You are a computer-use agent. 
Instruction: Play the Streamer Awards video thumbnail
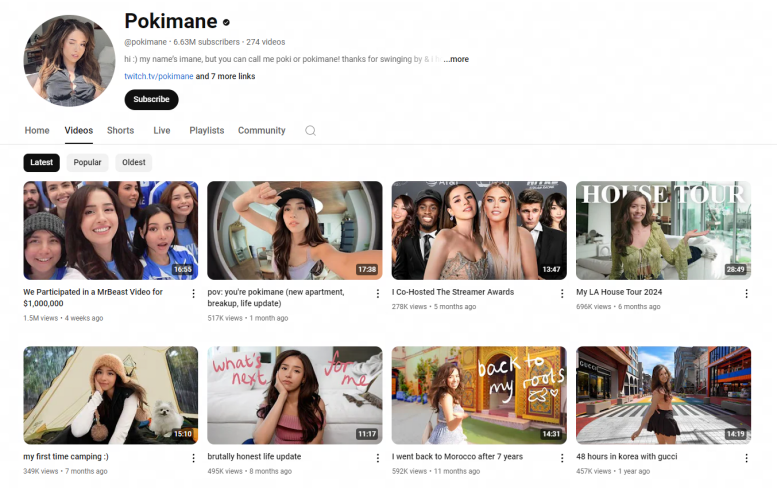[479, 230]
